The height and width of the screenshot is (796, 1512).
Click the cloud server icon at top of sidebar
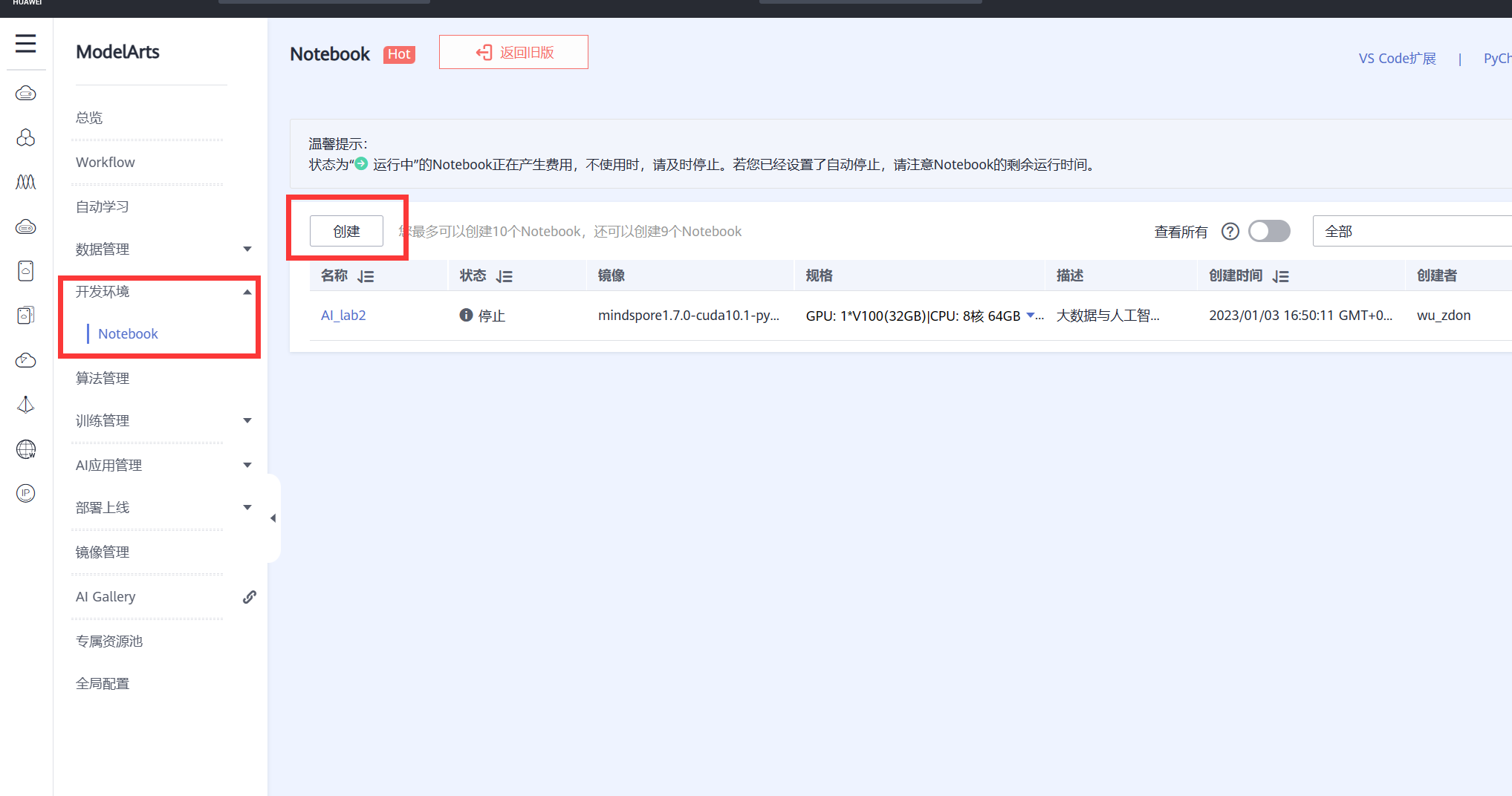click(26, 94)
